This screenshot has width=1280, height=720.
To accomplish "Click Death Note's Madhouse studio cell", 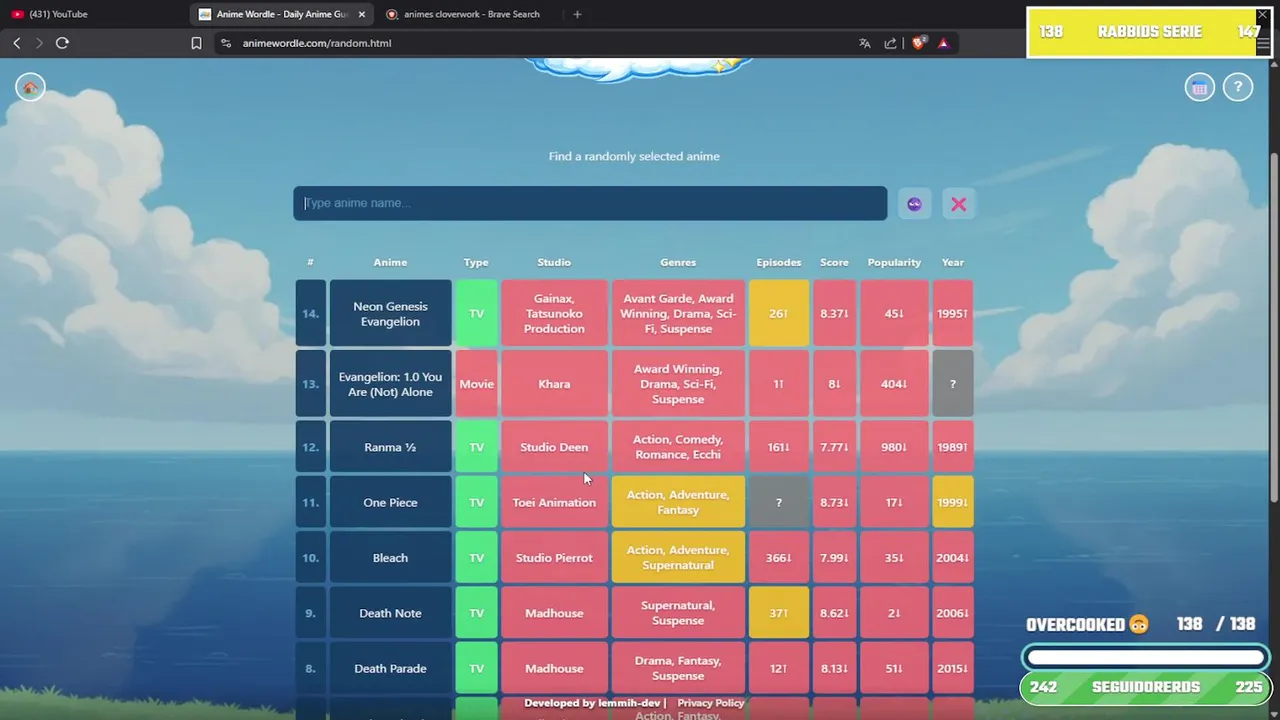I will [554, 613].
